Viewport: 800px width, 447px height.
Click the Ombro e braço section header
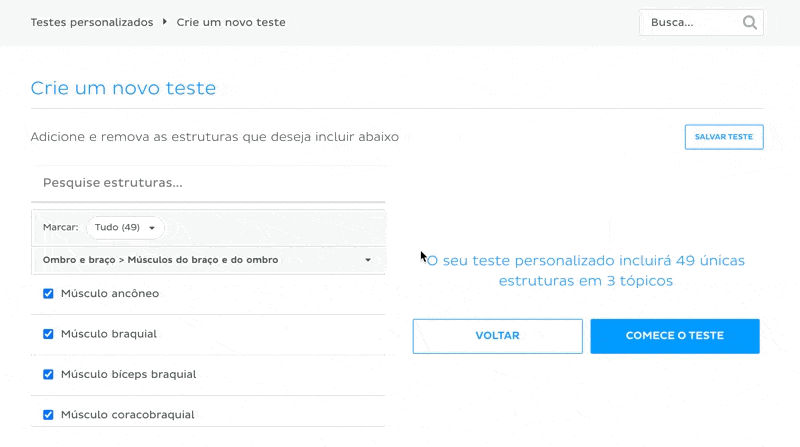(208, 260)
